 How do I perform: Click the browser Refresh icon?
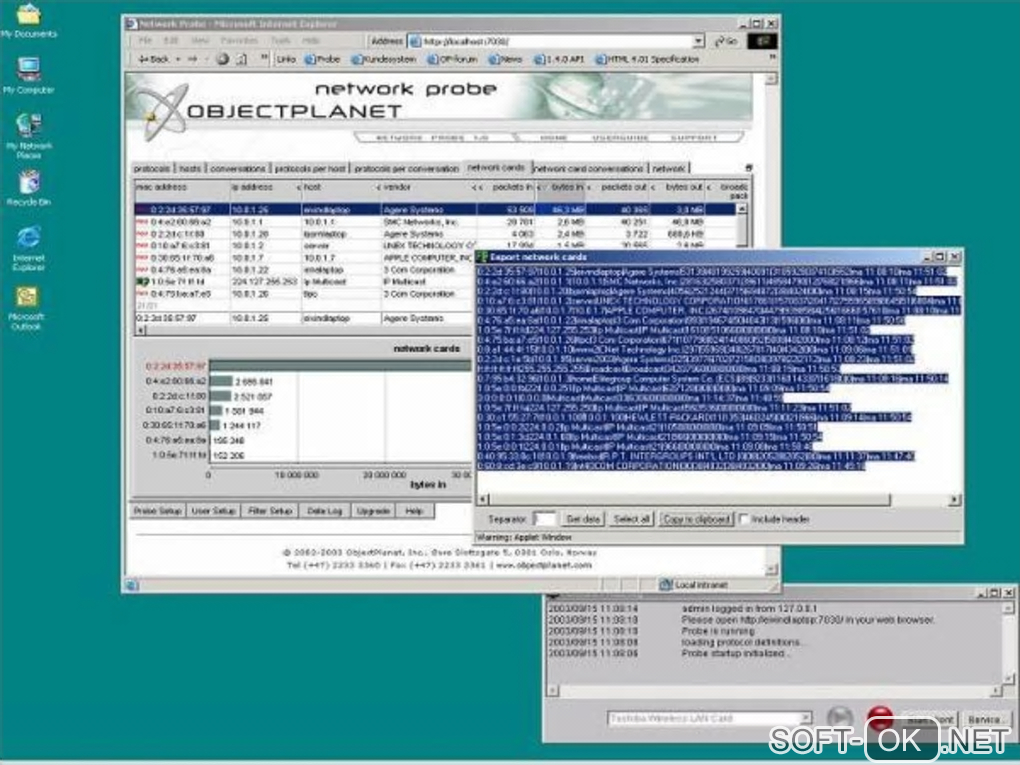tap(241, 59)
